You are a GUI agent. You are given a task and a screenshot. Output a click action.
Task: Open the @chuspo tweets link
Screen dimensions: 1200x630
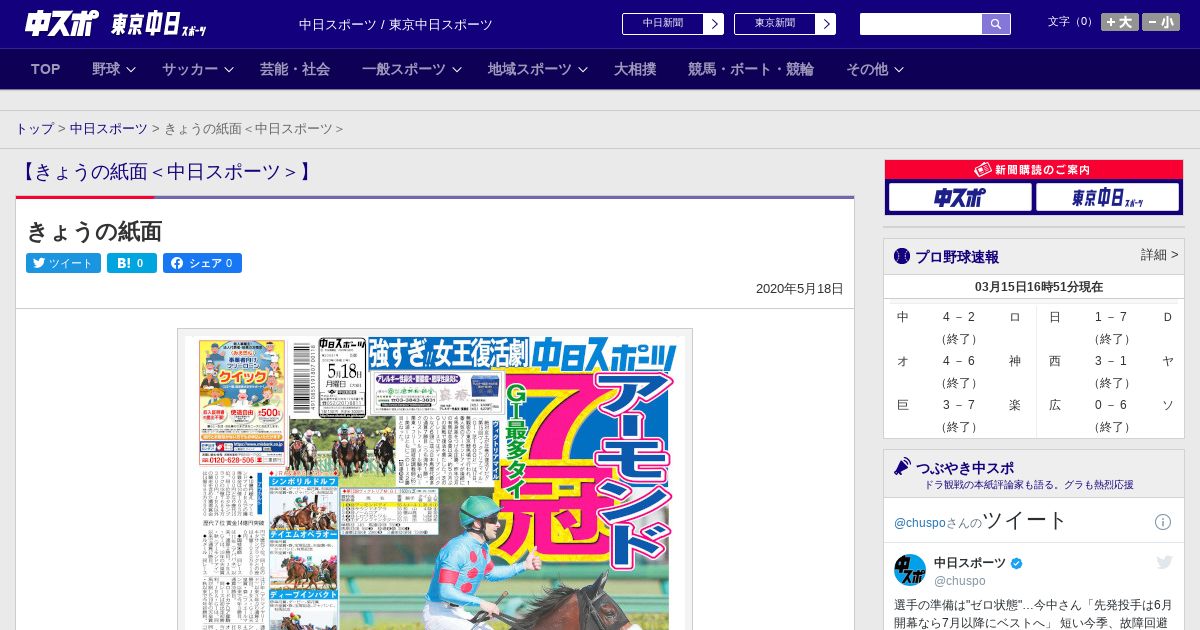[x=919, y=522]
